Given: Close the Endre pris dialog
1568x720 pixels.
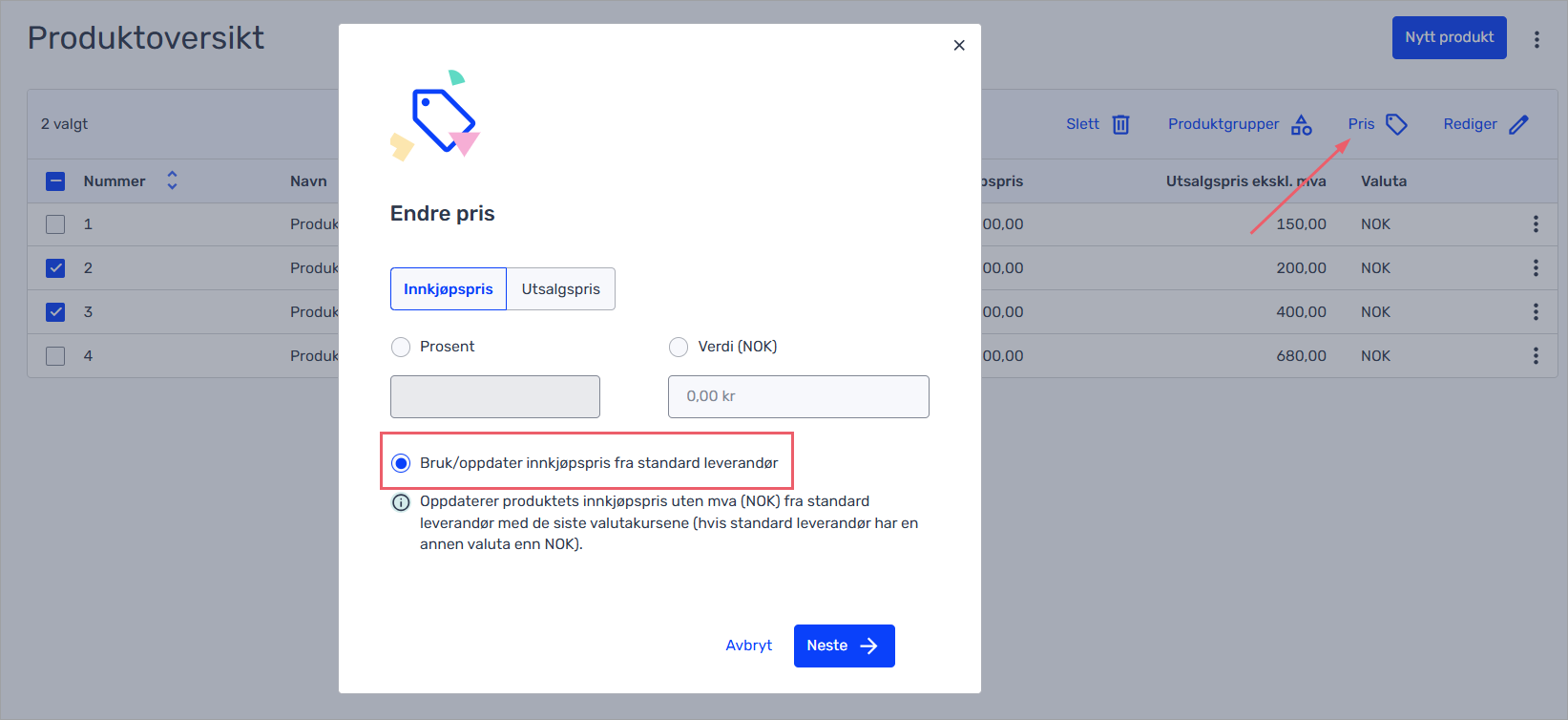Looking at the screenshot, I should (x=959, y=45).
